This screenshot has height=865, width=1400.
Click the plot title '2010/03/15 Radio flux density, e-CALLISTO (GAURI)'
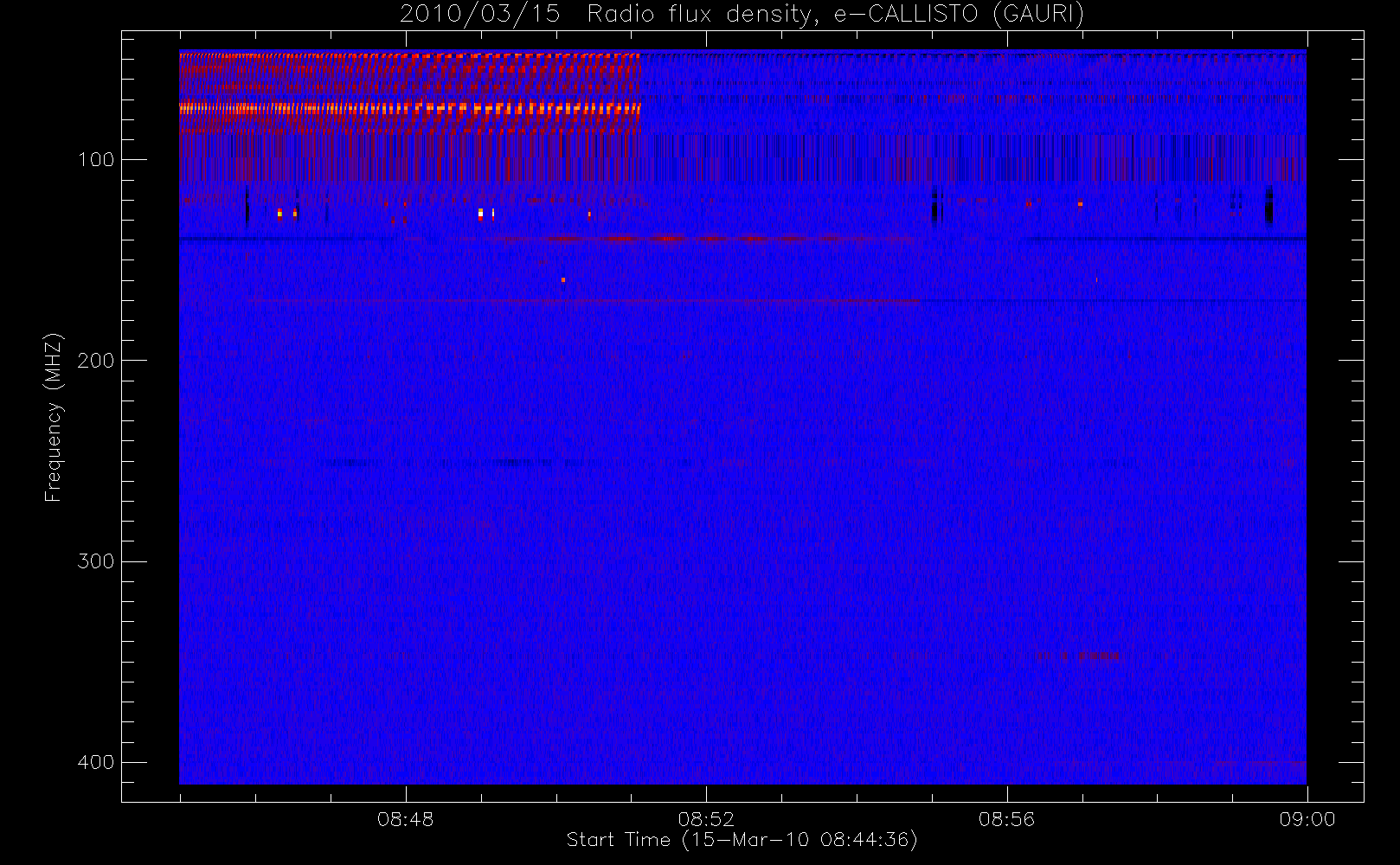click(742, 15)
